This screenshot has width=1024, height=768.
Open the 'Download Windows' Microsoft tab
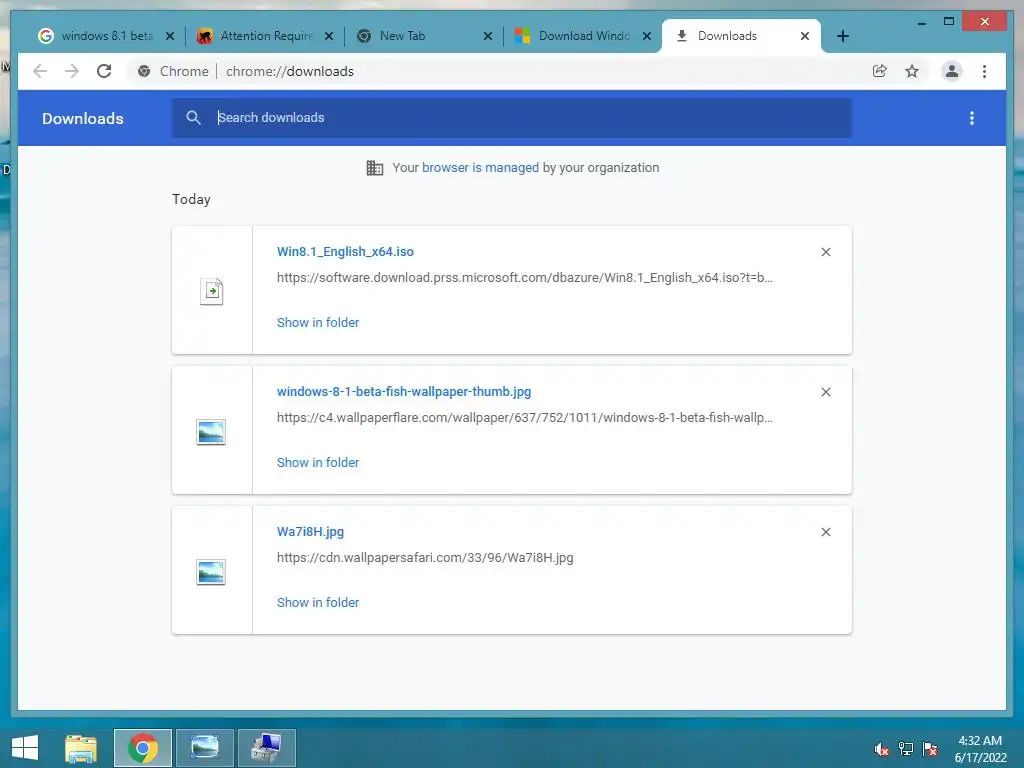click(575, 36)
